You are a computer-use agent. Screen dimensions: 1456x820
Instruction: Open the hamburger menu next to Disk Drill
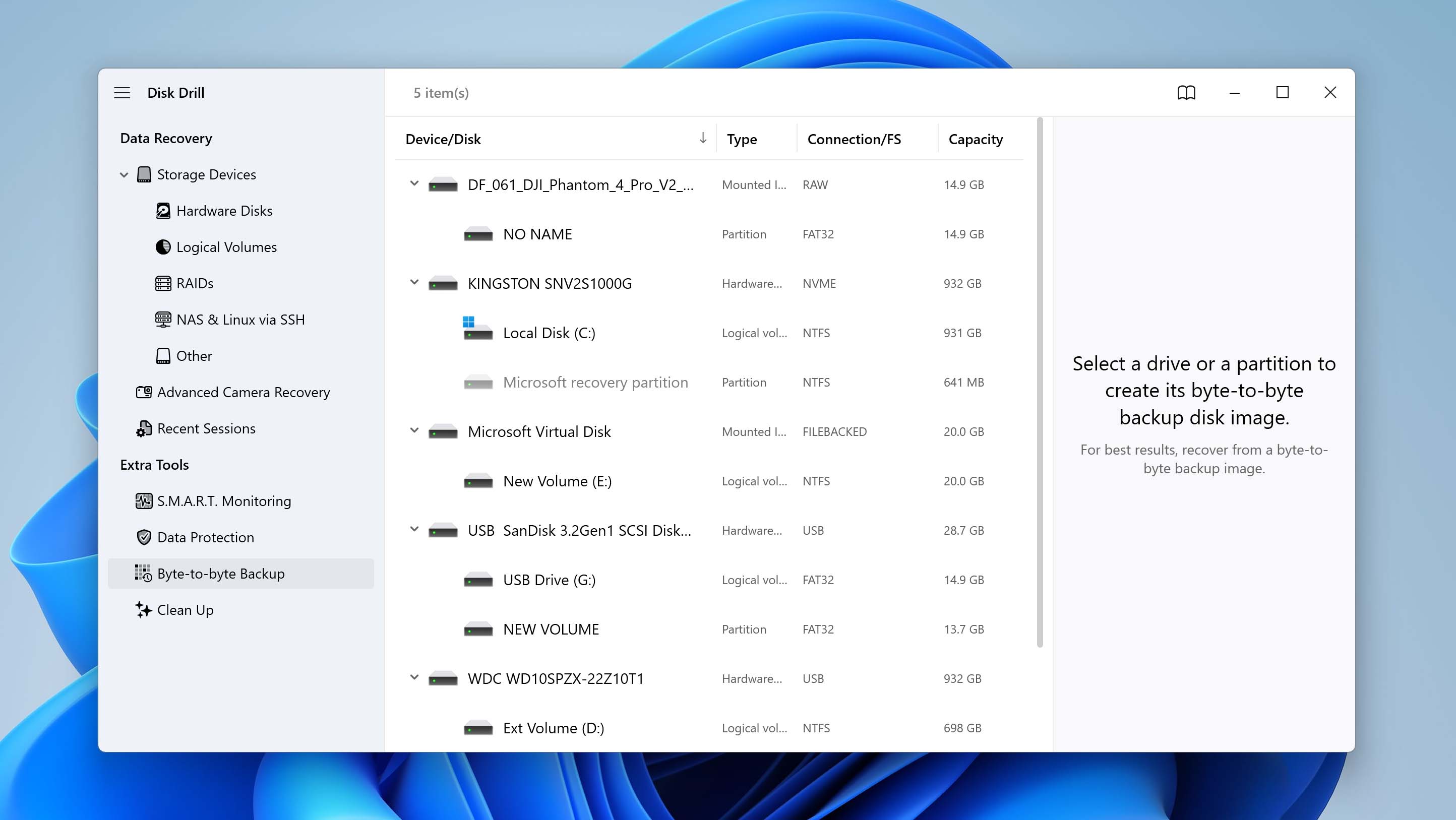click(x=122, y=93)
